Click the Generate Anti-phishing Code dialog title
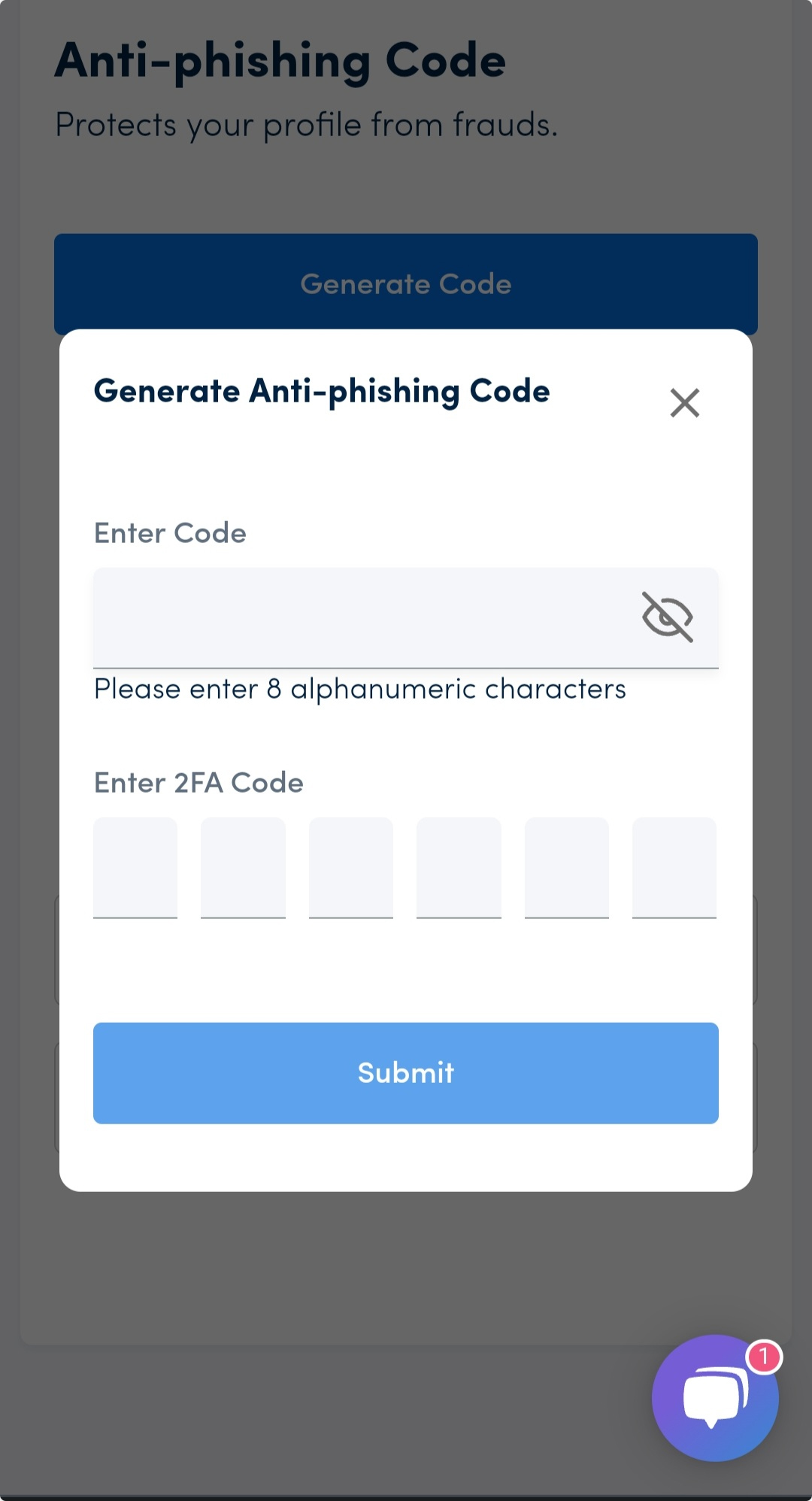Viewport: 812px width, 1501px height. [x=322, y=392]
